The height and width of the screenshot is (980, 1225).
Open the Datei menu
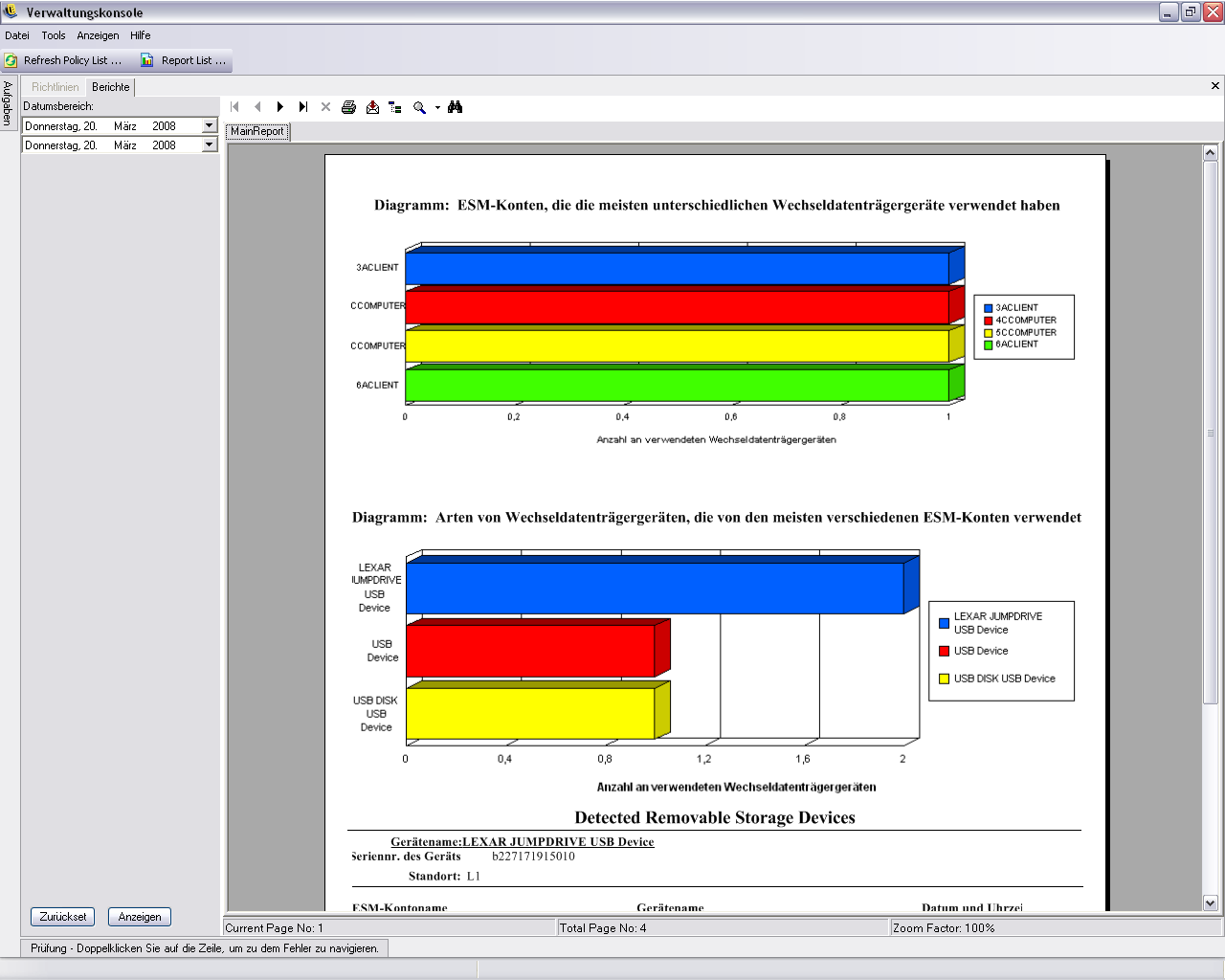click(17, 35)
